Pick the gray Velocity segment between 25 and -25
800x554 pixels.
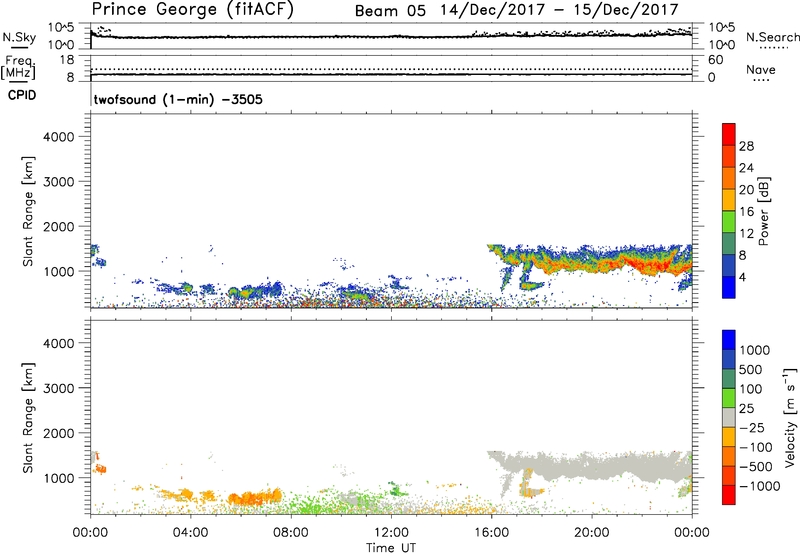point(729,417)
